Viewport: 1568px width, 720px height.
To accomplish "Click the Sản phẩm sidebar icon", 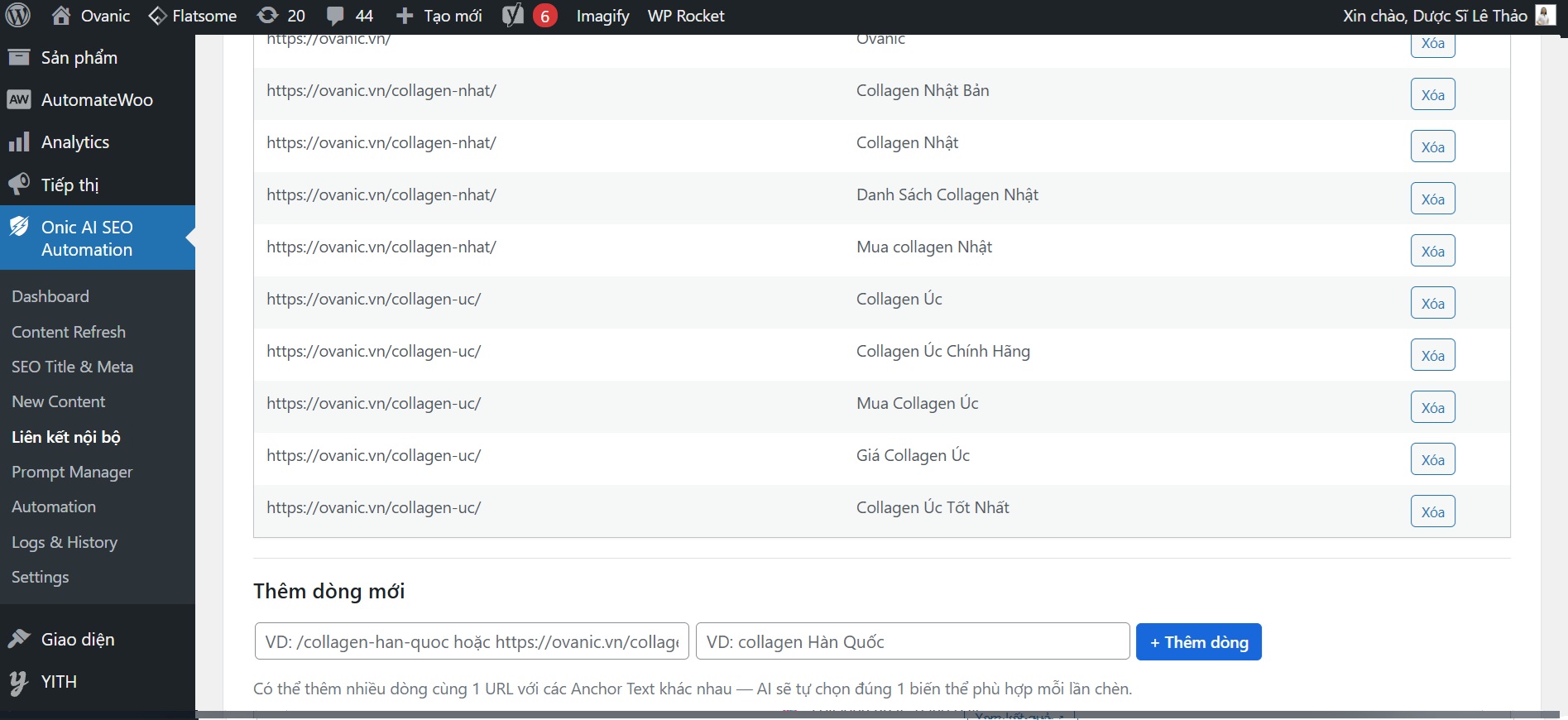I will click(x=19, y=57).
